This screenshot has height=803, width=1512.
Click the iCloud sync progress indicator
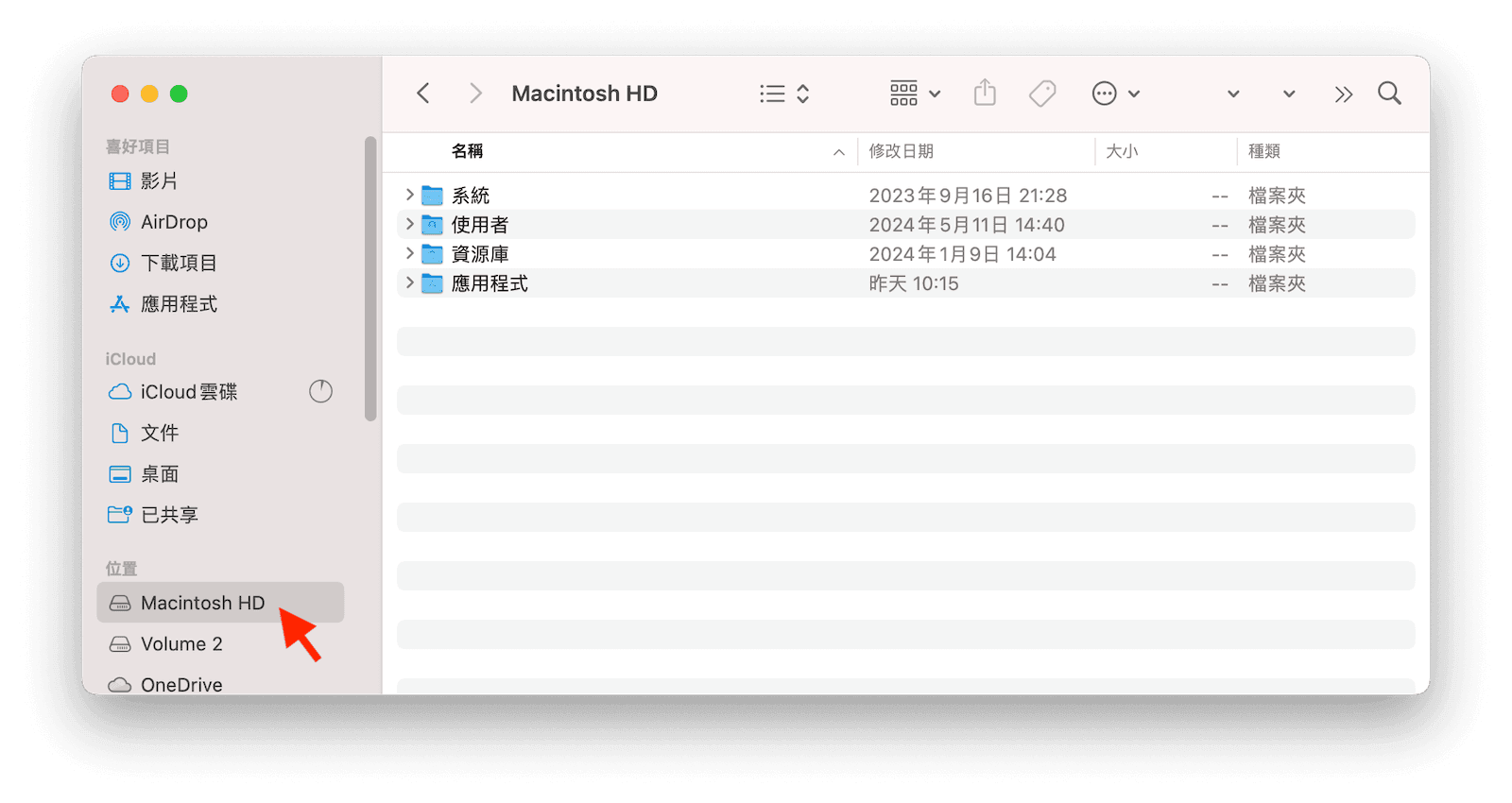coord(321,391)
